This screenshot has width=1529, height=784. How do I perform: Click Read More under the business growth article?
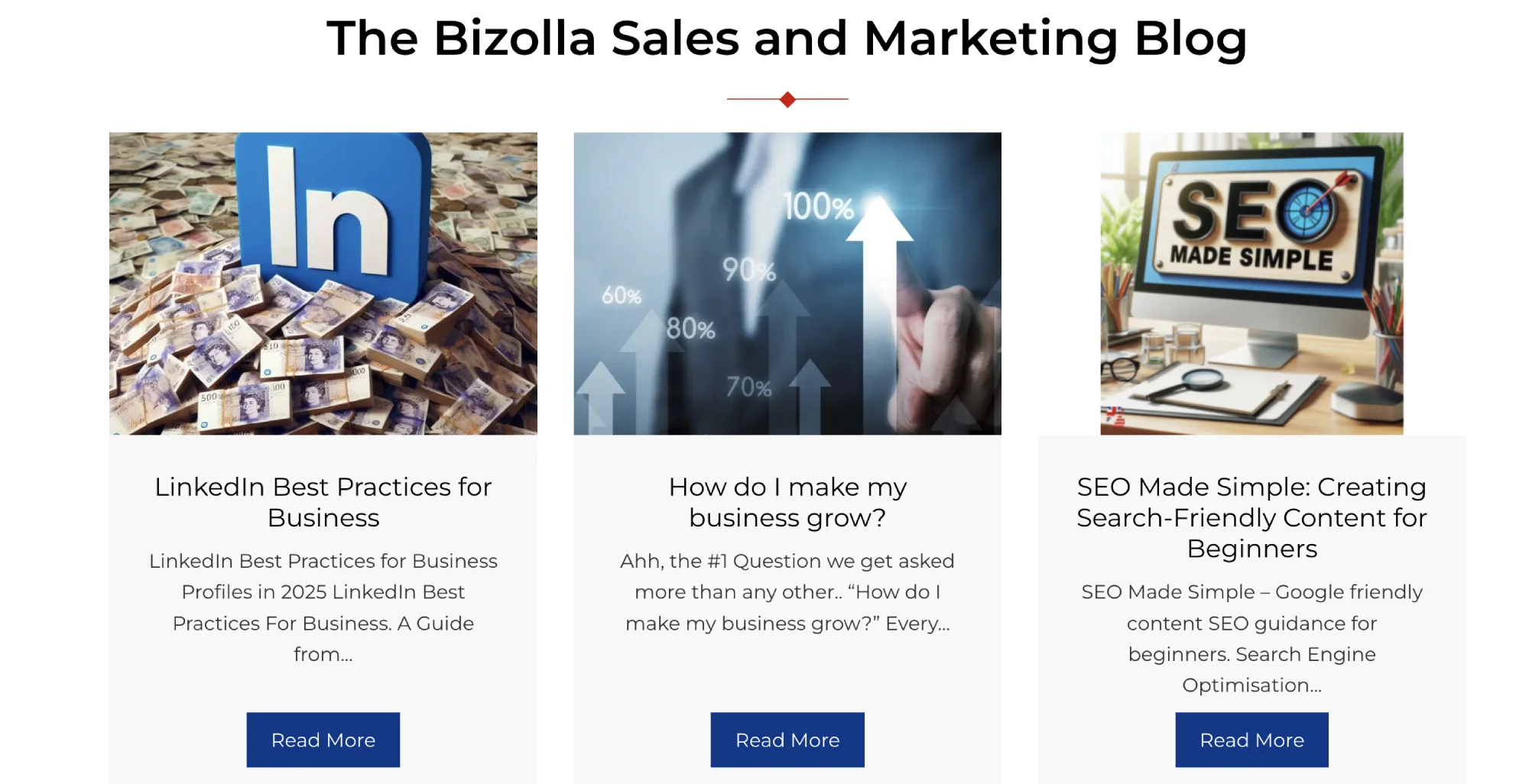[x=787, y=740]
